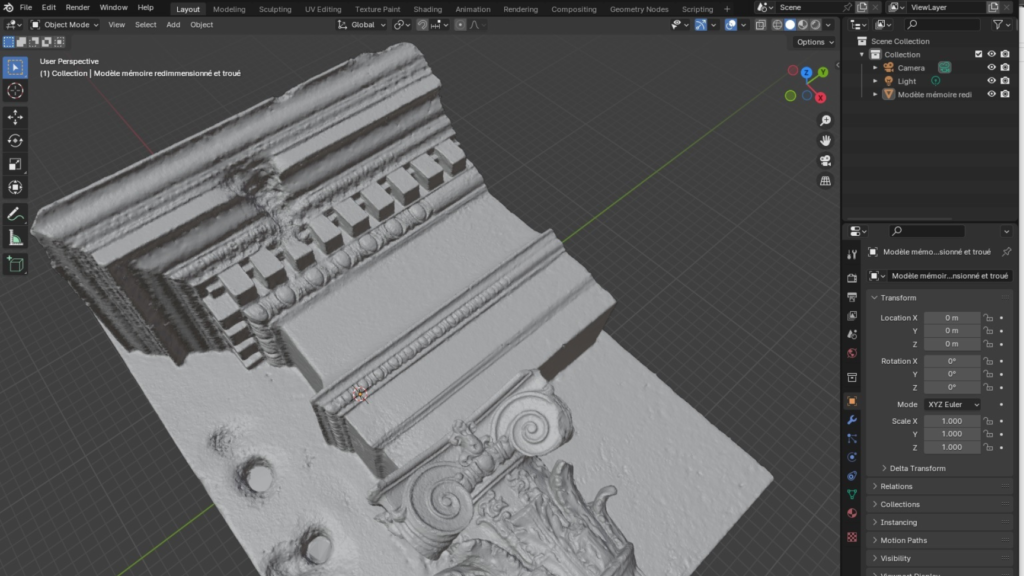Open the Object Constraints properties tab
The height and width of the screenshot is (576, 1024).
[x=852, y=476]
